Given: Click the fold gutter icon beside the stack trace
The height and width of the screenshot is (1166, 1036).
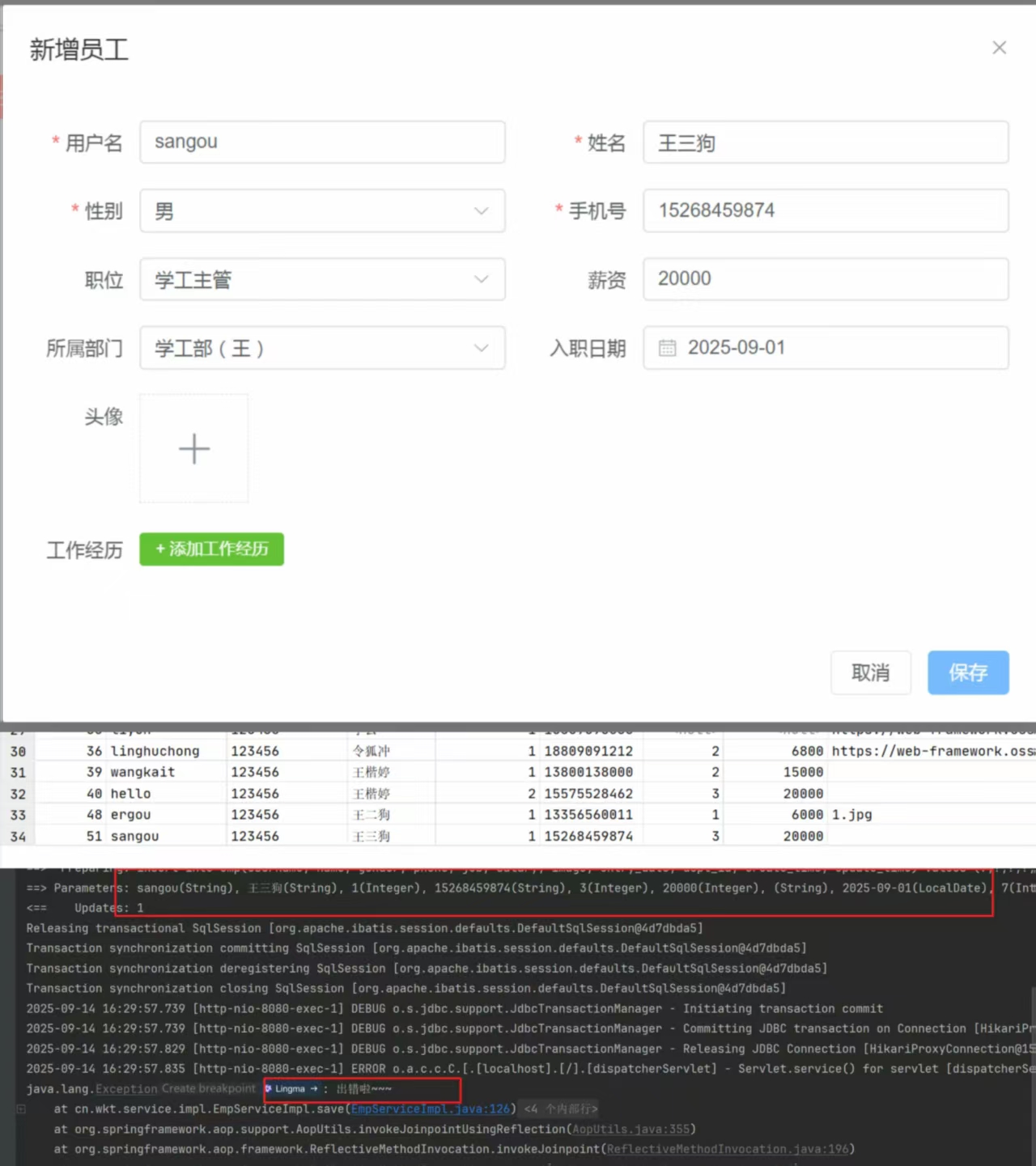Looking at the screenshot, I should pos(21,1109).
